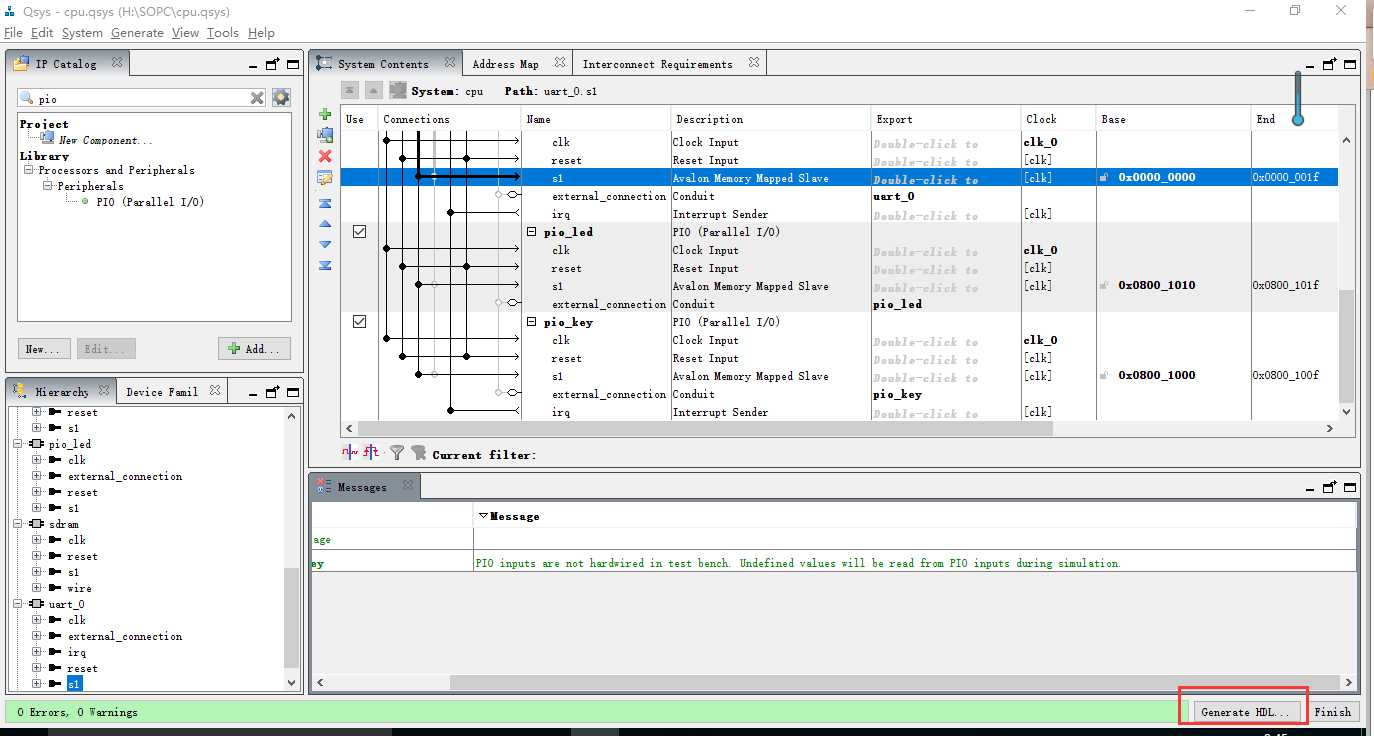The width and height of the screenshot is (1374, 736).
Task: Select the base address 0x0800_1010 cell
Action: (x=1173, y=285)
